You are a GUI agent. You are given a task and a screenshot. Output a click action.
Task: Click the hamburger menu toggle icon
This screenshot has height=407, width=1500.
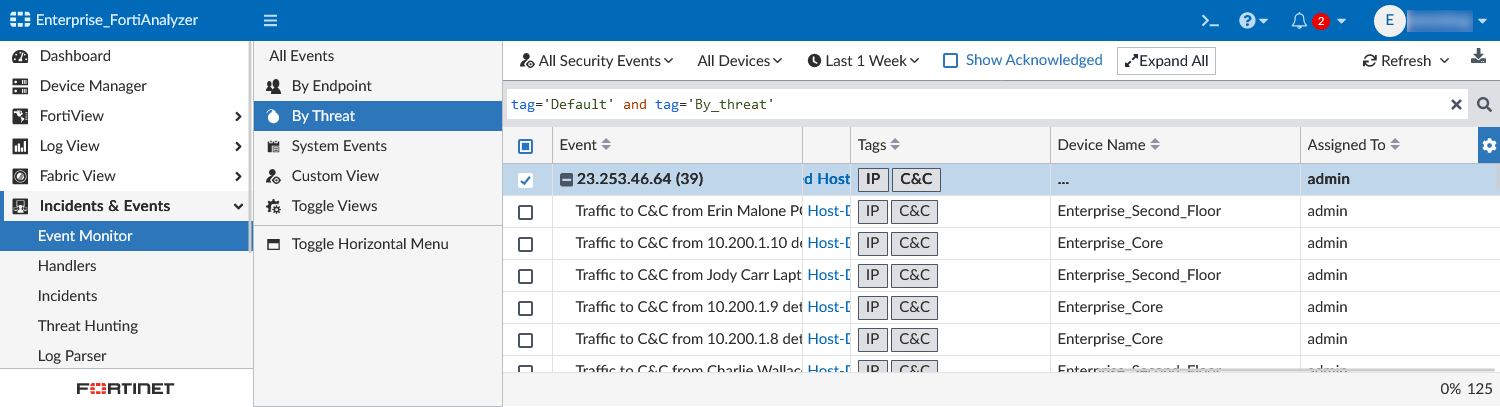click(x=270, y=20)
